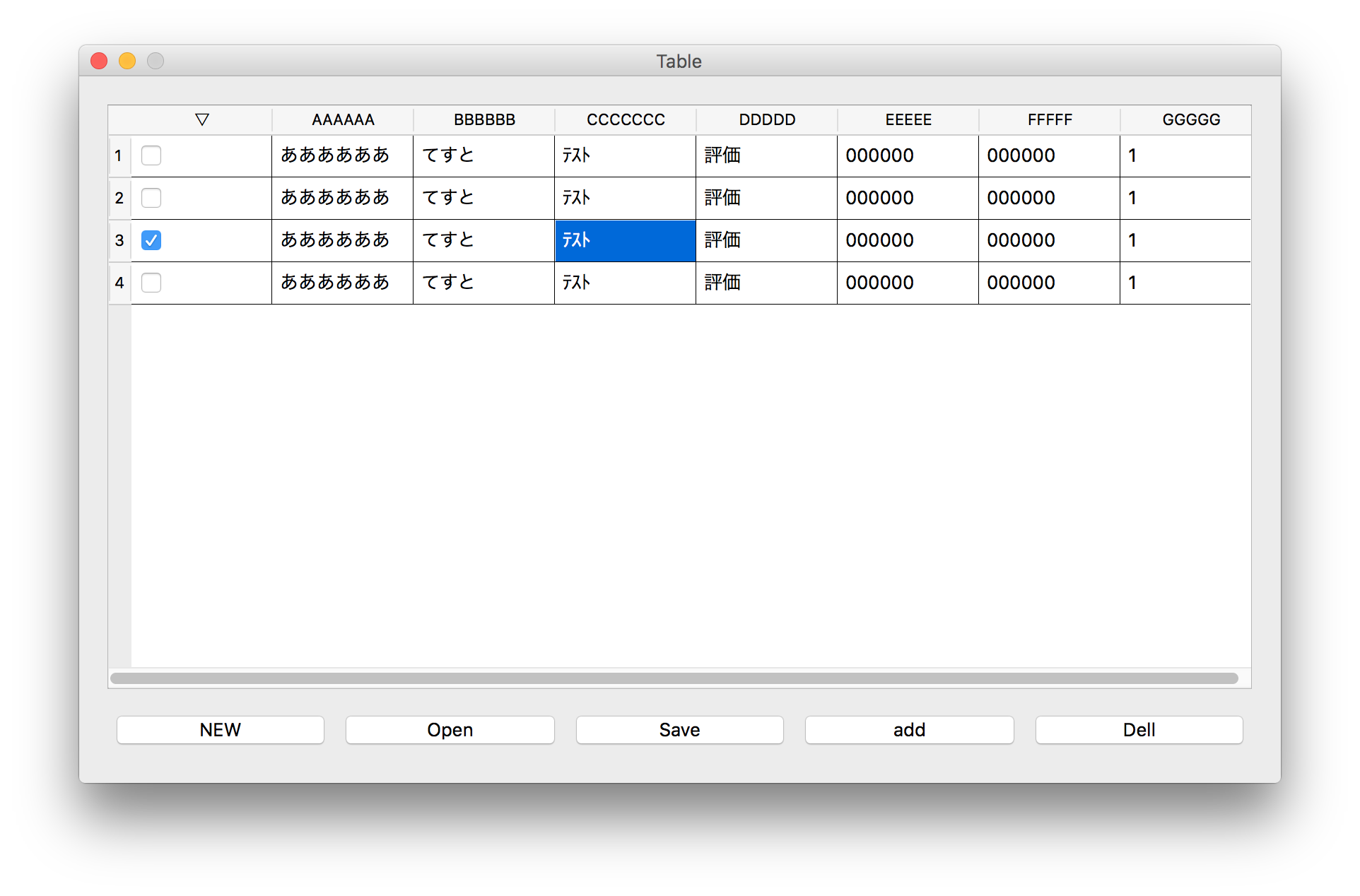The height and width of the screenshot is (896, 1360).
Task: Click the Save button
Action: tap(680, 730)
